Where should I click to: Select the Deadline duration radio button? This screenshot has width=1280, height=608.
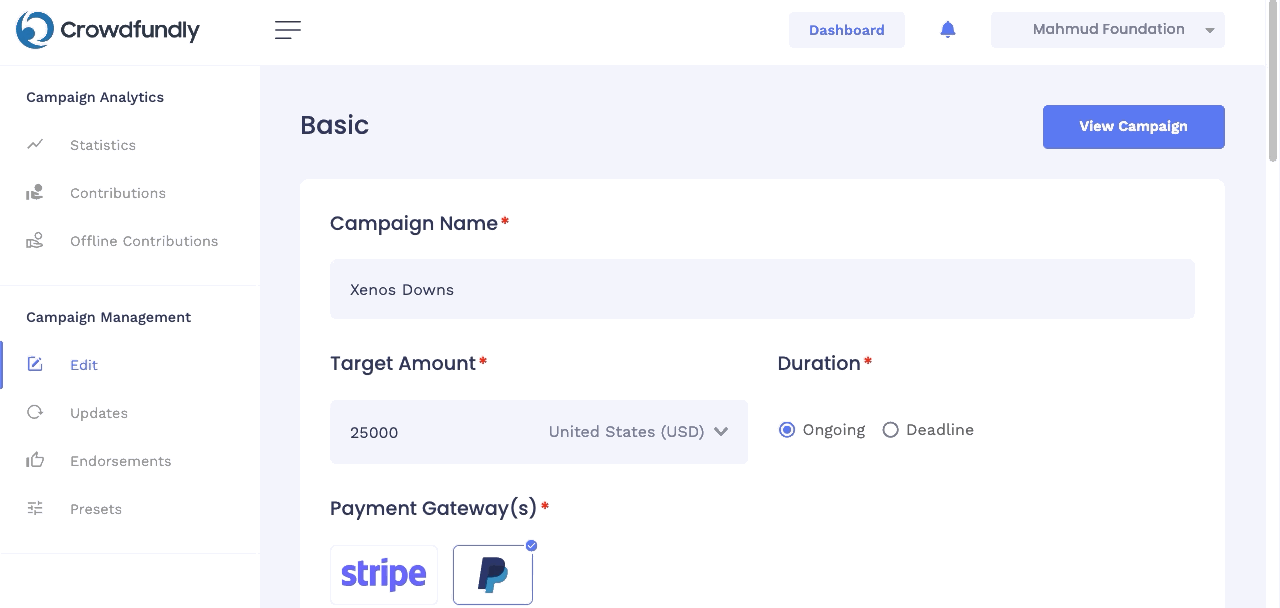[891, 430]
